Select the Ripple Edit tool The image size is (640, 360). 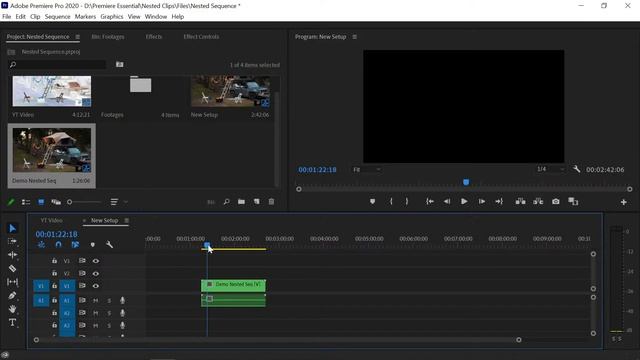pos(13,255)
